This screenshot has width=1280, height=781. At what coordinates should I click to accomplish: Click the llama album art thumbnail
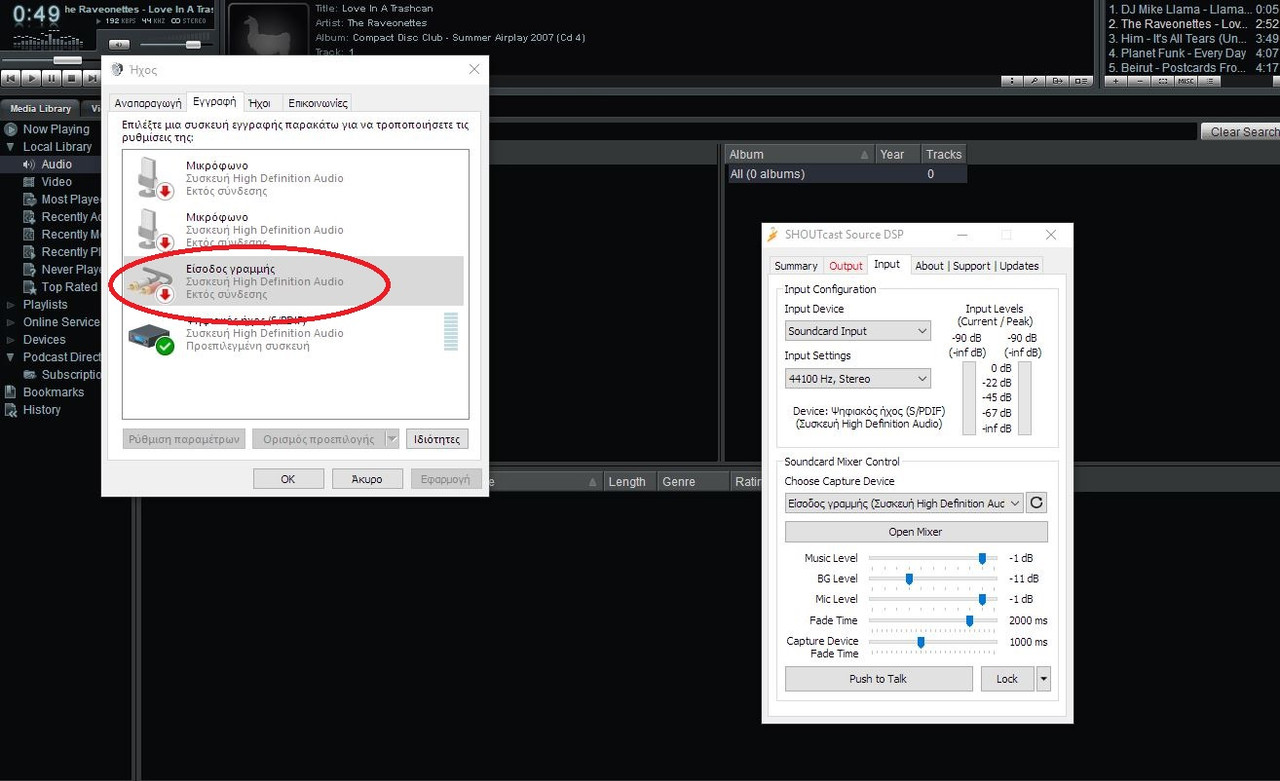pyautogui.click(x=268, y=31)
